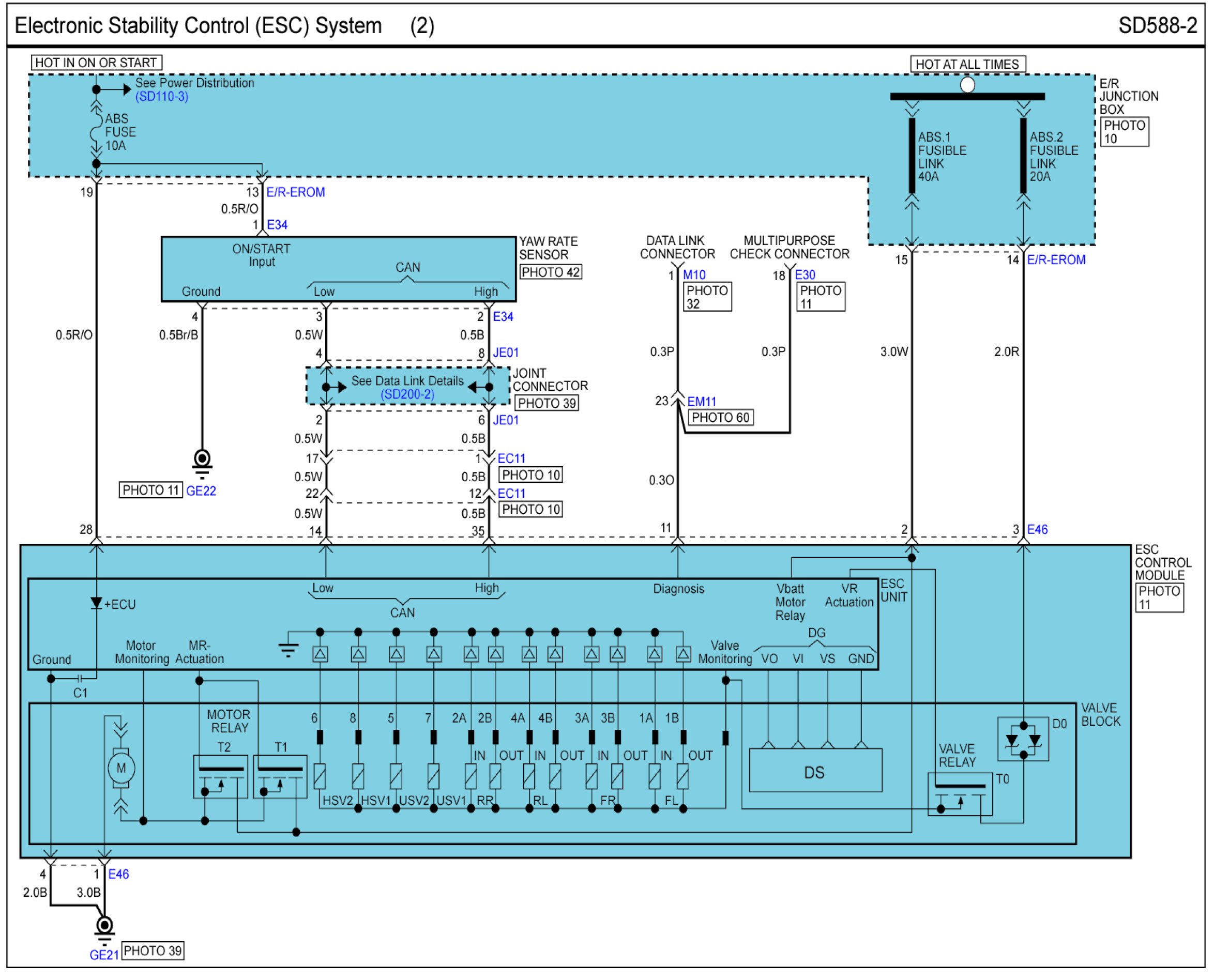Click the E30 multipurpose check connector label
This screenshot has width=1214, height=980.
click(x=805, y=275)
